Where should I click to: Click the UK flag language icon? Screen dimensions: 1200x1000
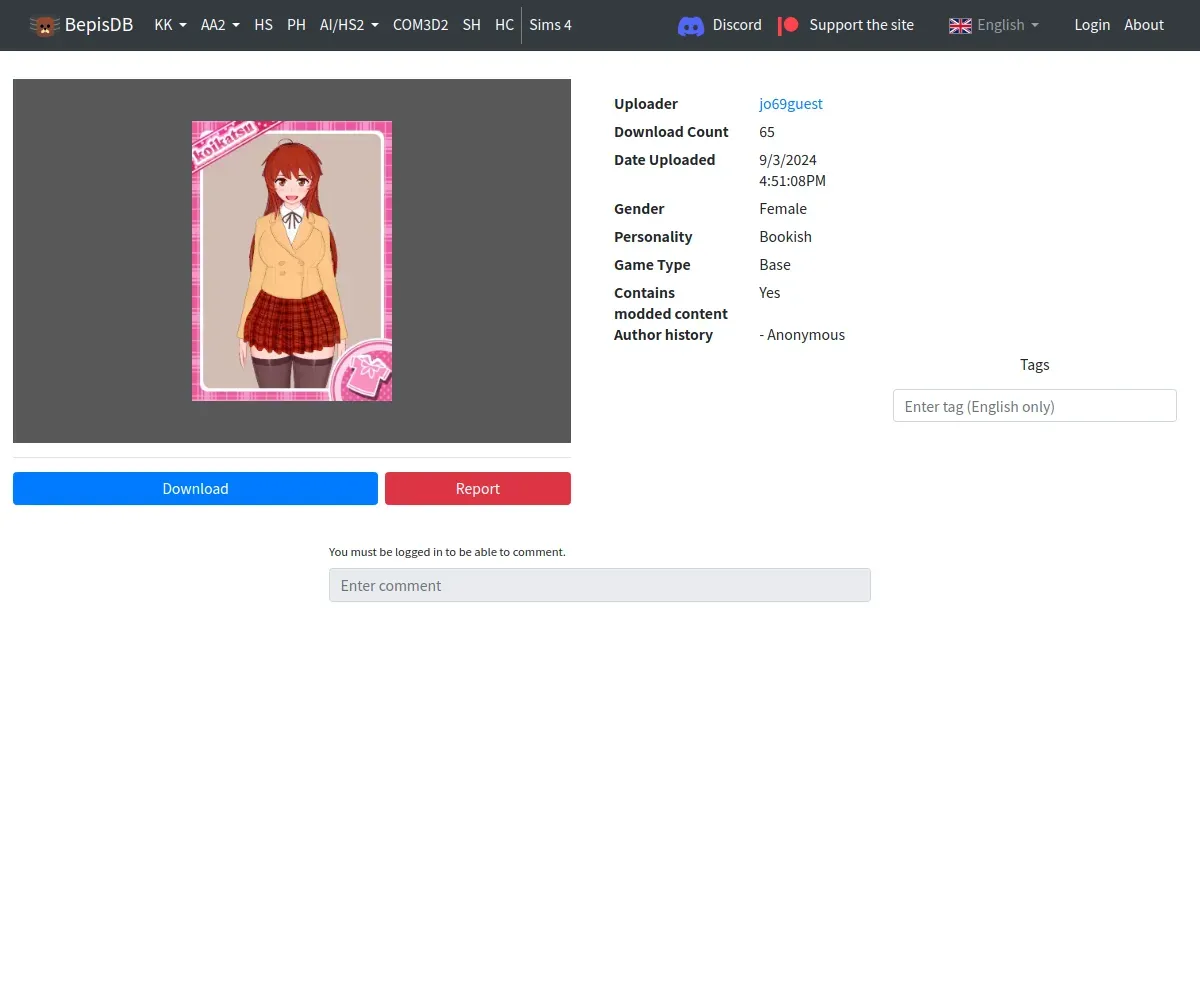tap(960, 26)
